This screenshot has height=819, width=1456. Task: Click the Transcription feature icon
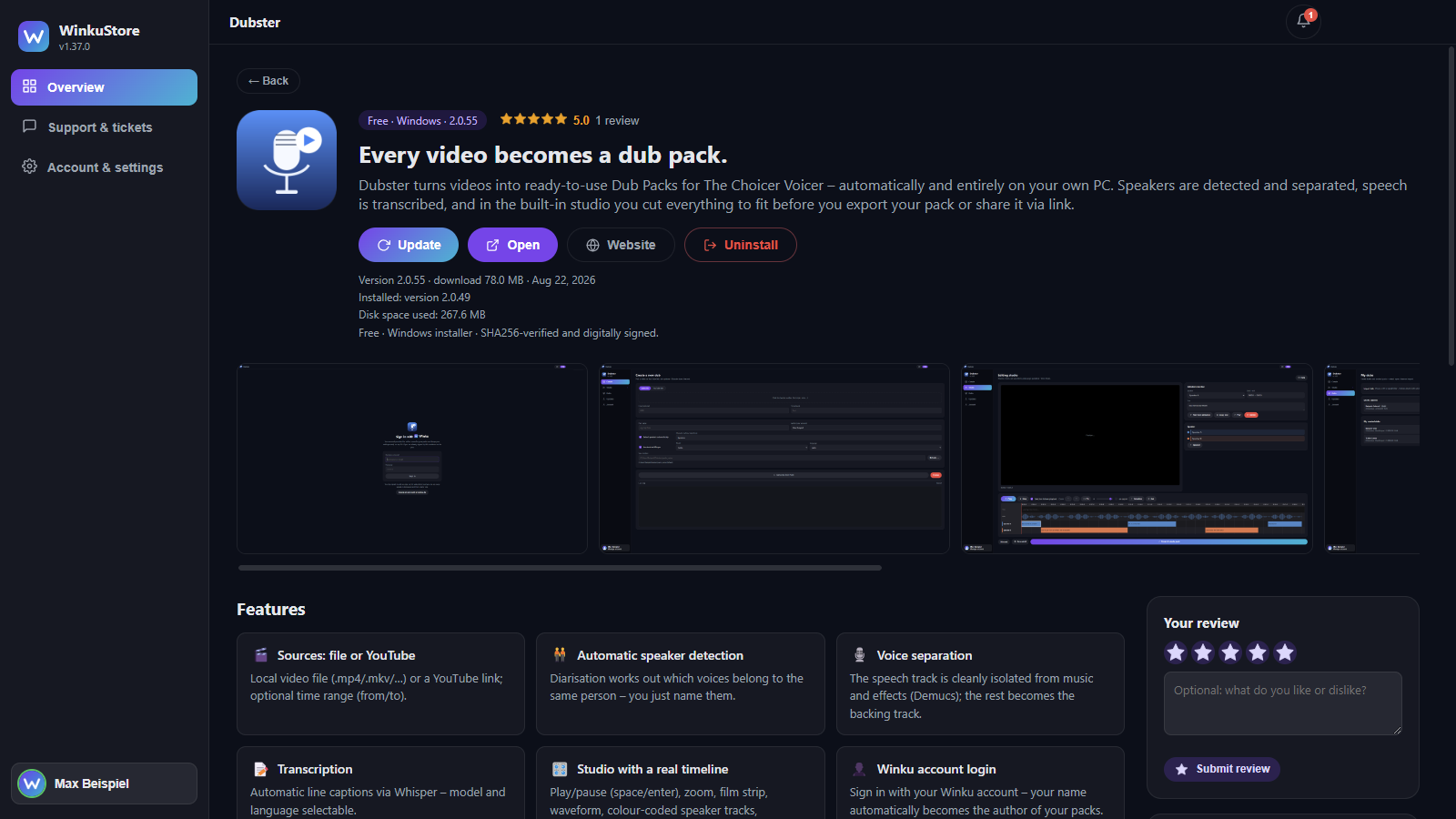pos(261,769)
